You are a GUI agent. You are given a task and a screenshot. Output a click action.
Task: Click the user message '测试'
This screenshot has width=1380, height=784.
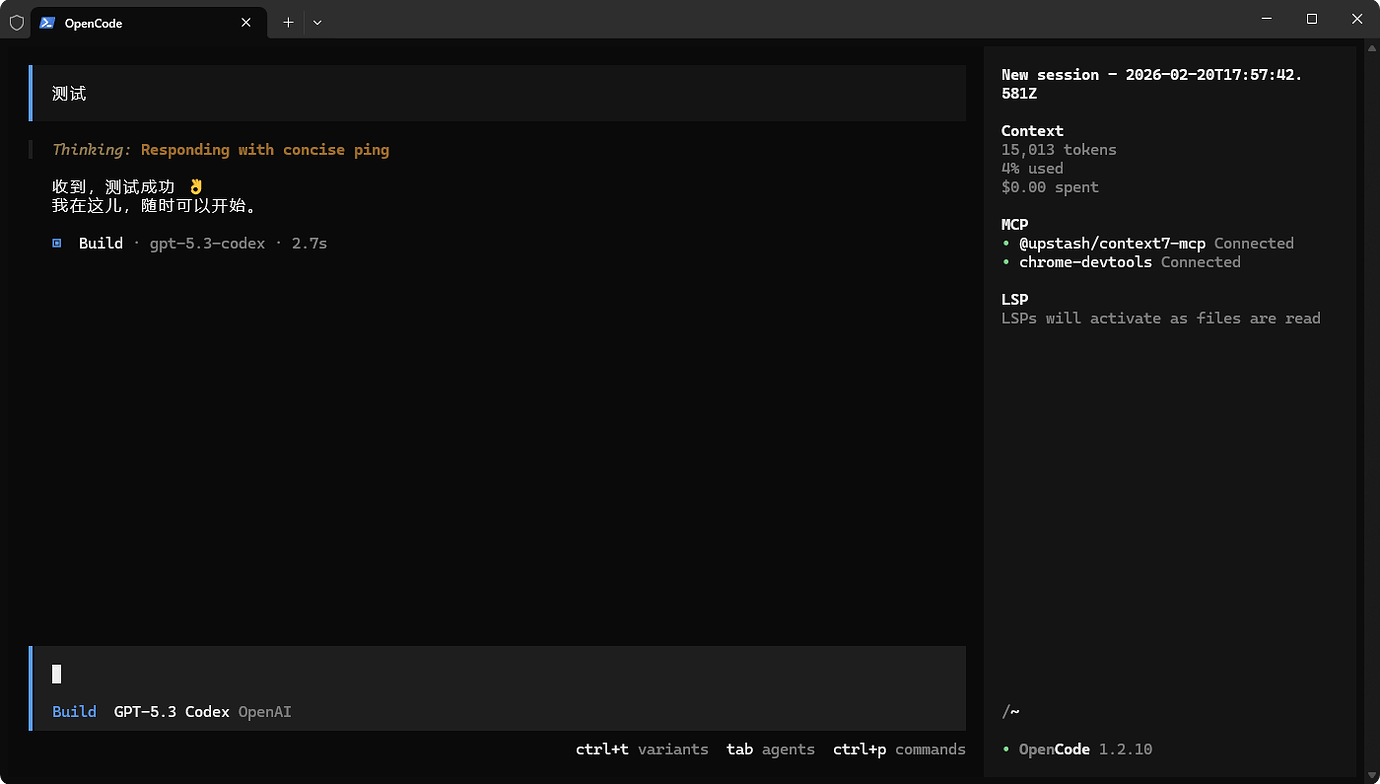point(69,94)
